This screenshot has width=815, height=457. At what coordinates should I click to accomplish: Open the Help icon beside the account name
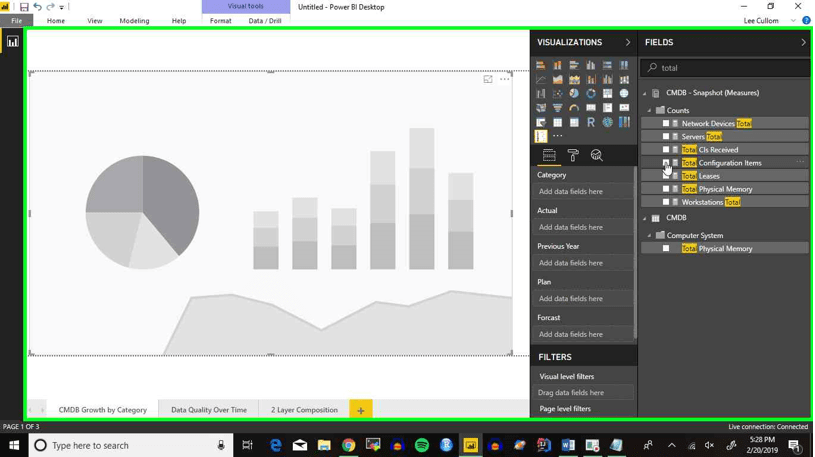point(806,20)
